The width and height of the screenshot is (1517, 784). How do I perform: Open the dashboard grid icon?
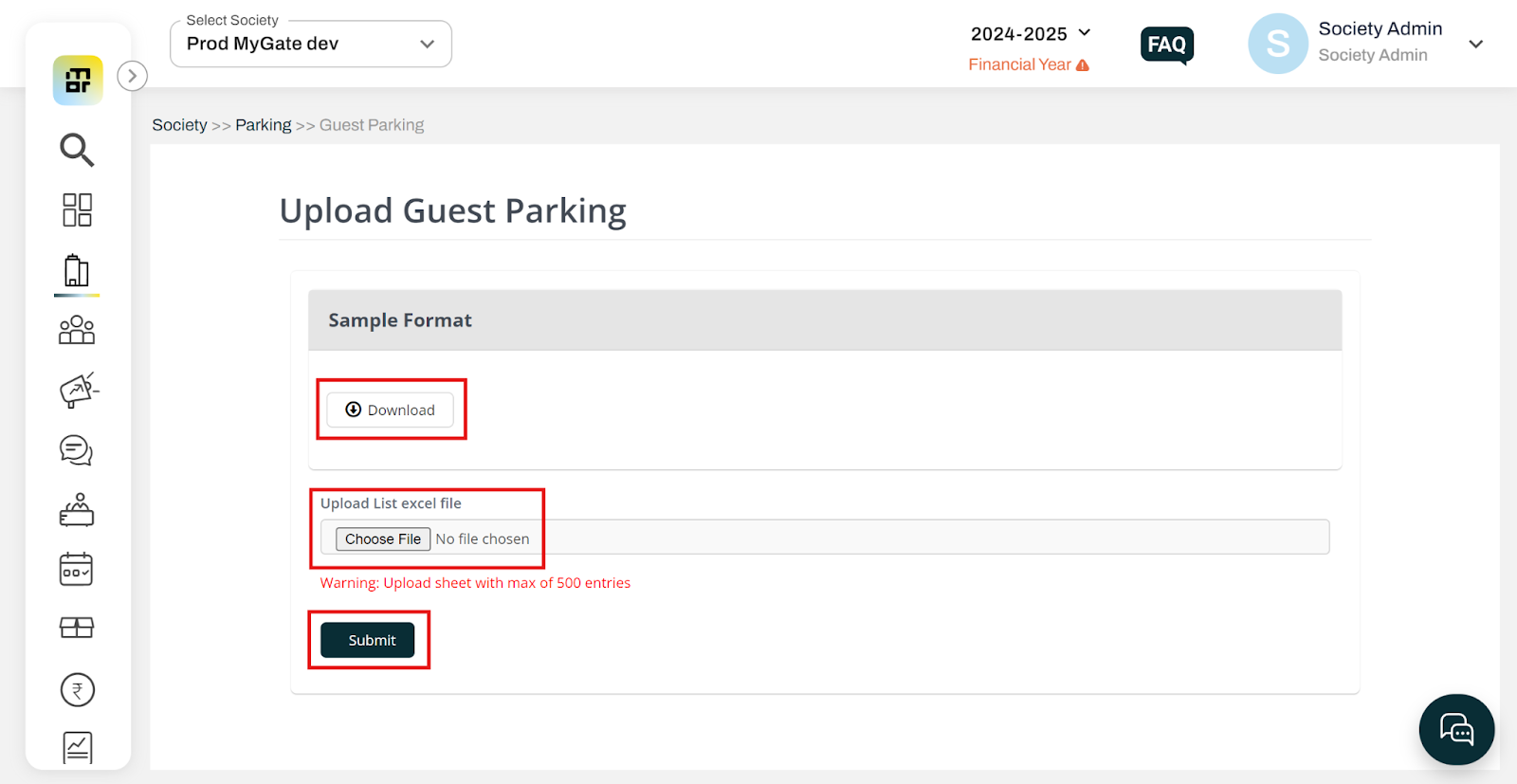point(77,210)
